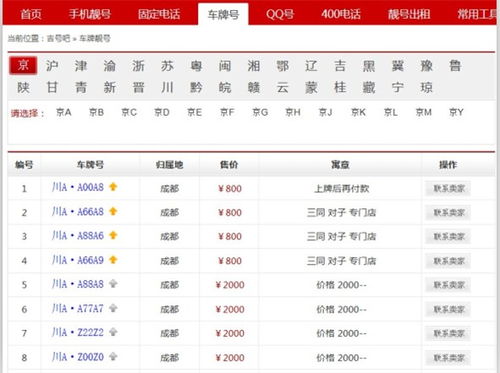Click the gray arrow beside 川A·Z22Z2

[113, 332]
